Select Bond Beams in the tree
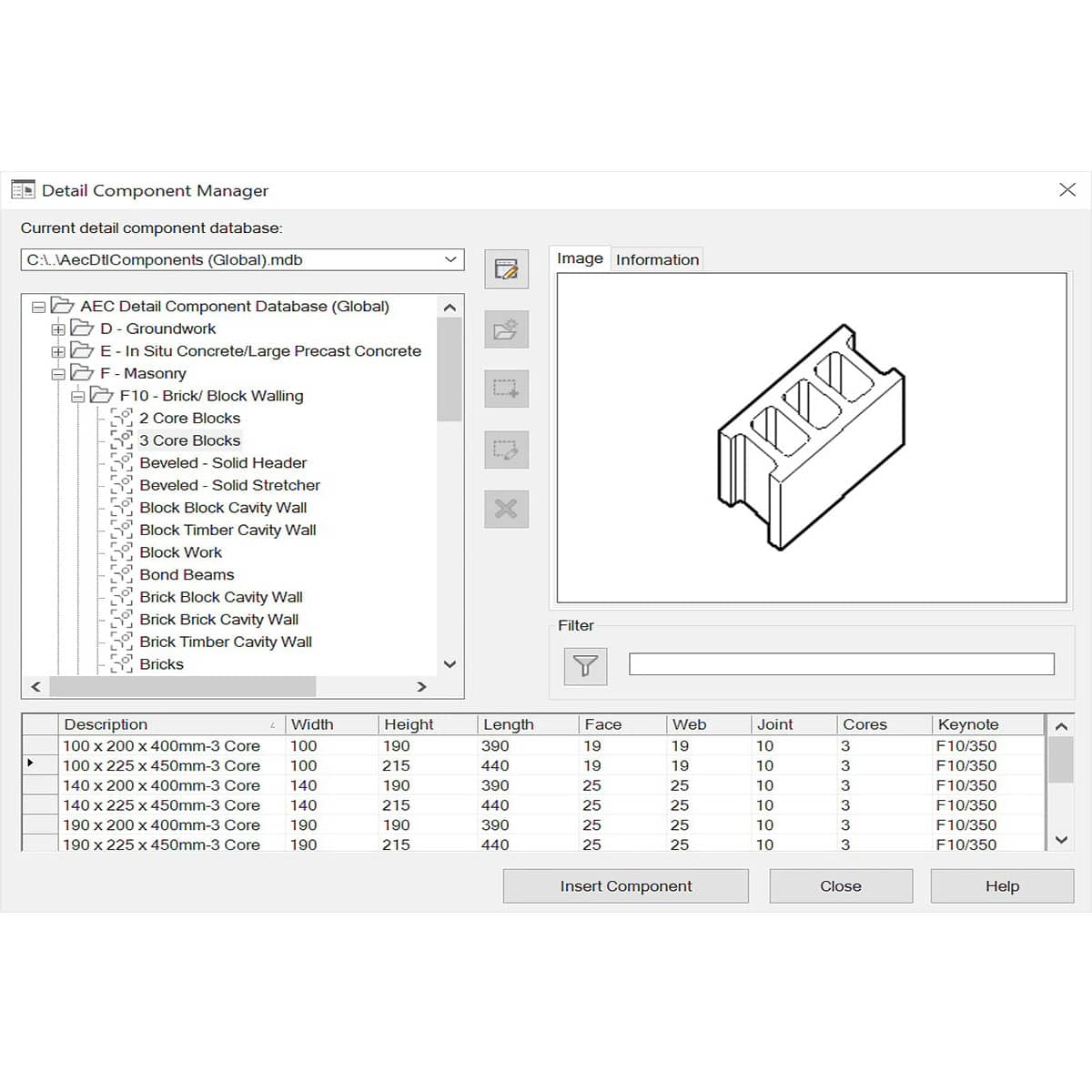1092x1092 pixels. click(x=187, y=575)
